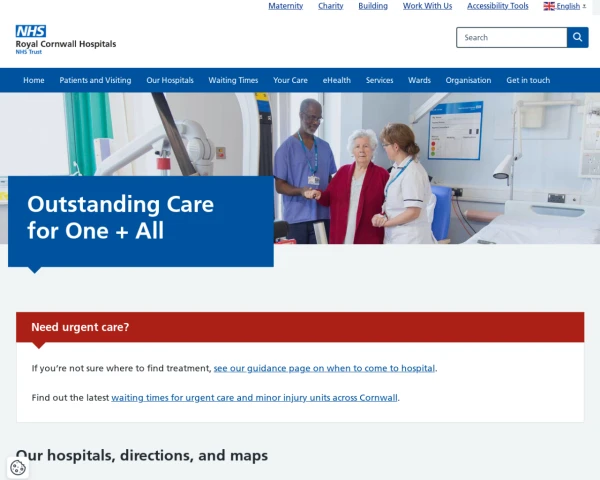Open guidance page on when to come to hospital
600x480 pixels.
(324, 368)
